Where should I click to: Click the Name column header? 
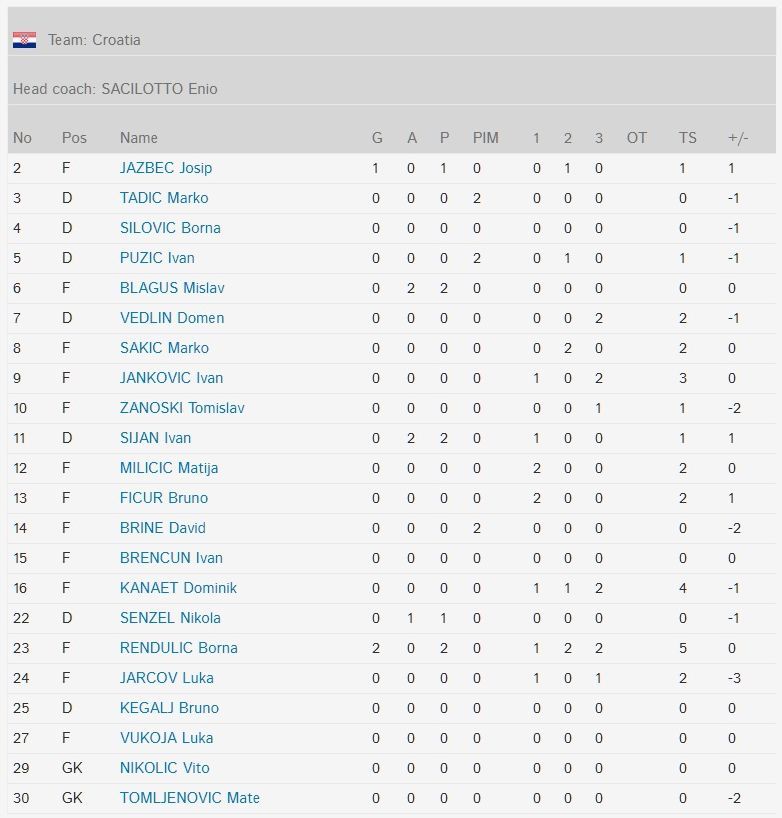click(x=139, y=138)
